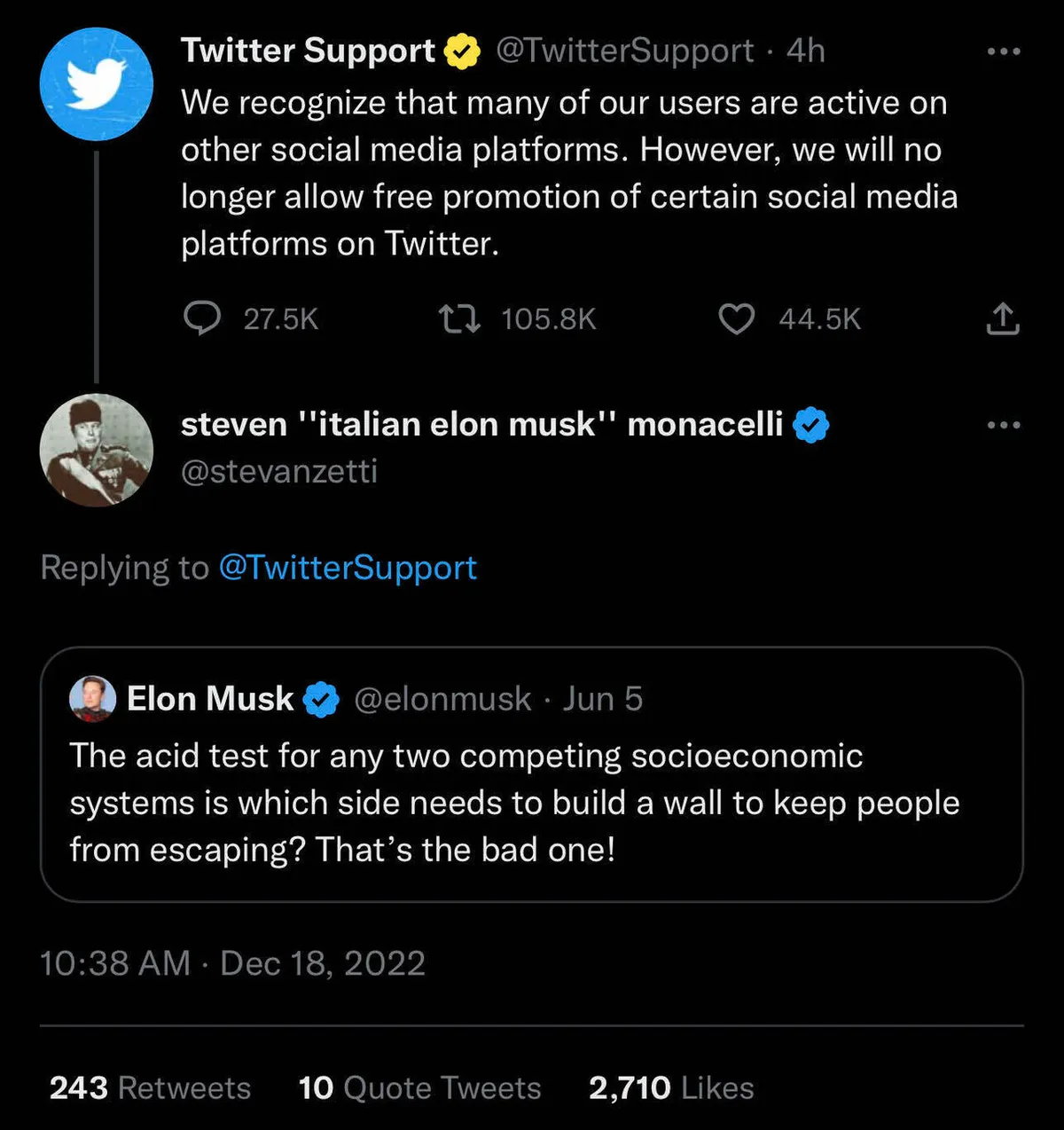The height and width of the screenshot is (1130, 1064).
Task: View the 10 Quote Tweets
Action: [419, 1087]
